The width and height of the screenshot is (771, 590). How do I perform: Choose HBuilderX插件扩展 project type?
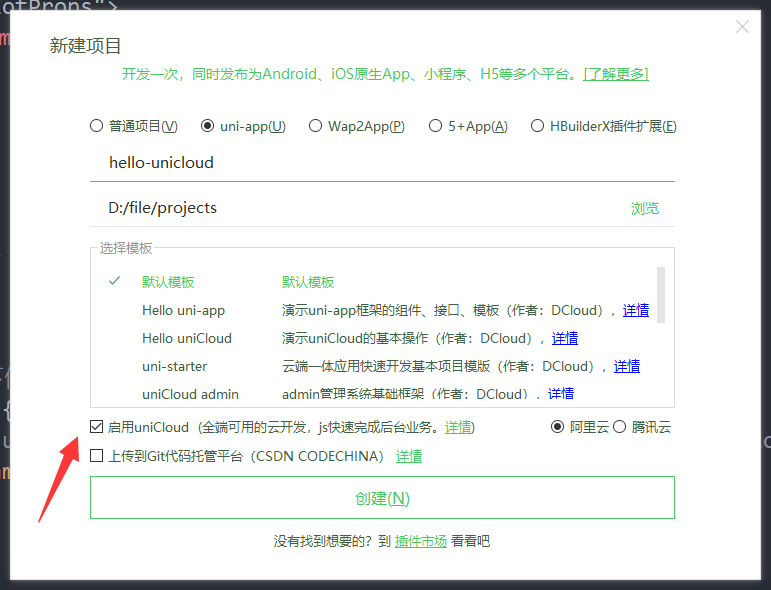click(x=538, y=126)
